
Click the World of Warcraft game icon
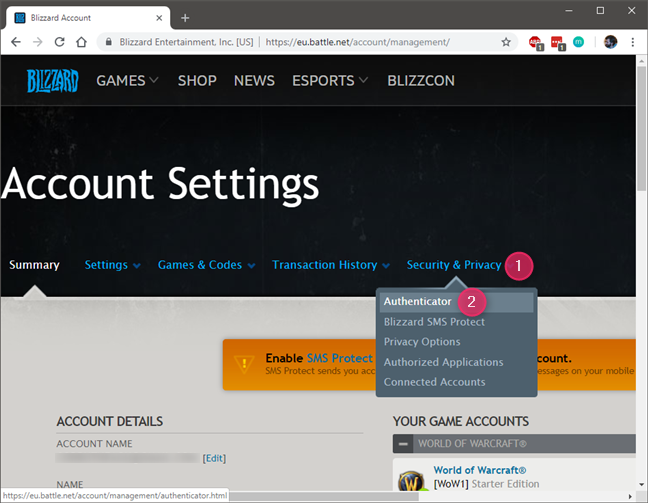410,481
